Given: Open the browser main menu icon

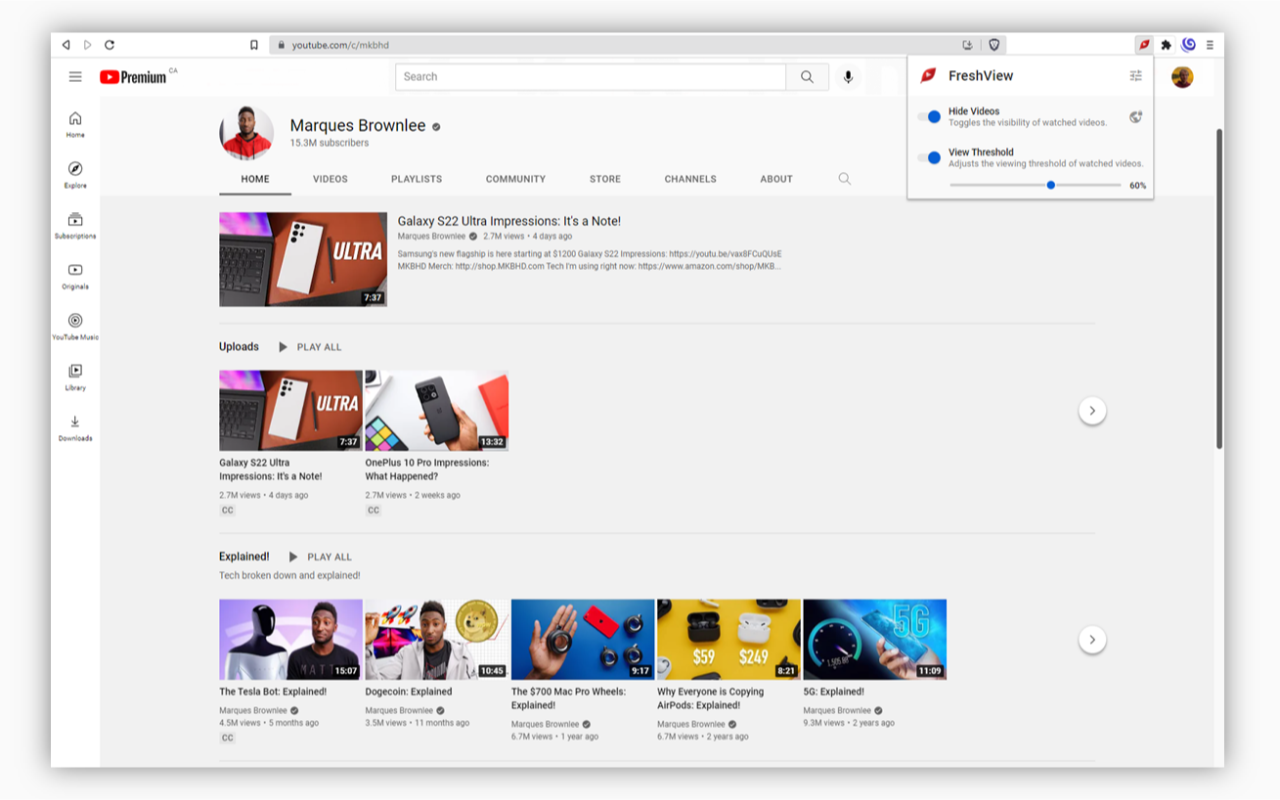Looking at the screenshot, I should pos(1210,45).
